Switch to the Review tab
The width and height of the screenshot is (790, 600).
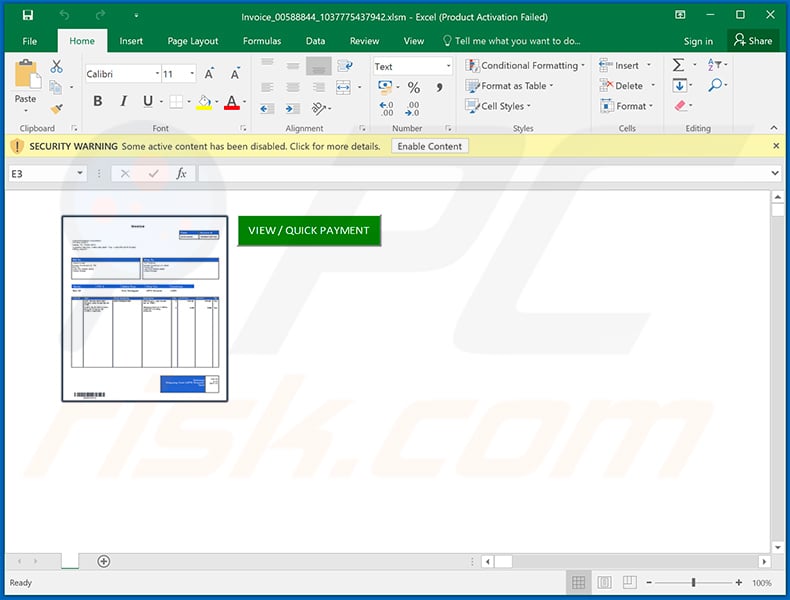click(364, 41)
